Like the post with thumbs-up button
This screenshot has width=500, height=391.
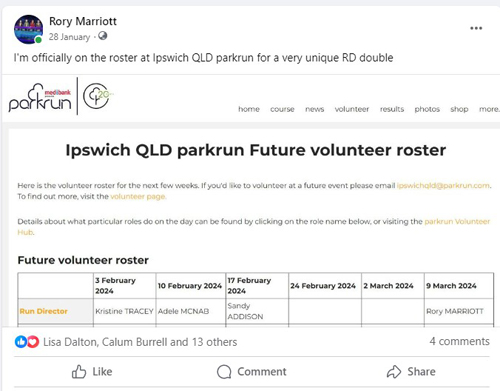click(92, 372)
